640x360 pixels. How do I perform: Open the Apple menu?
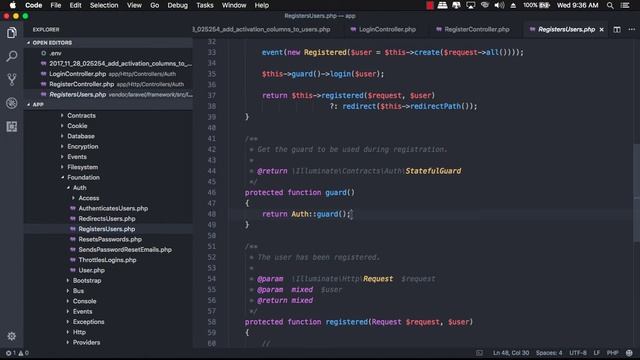click(x=12, y=5)
